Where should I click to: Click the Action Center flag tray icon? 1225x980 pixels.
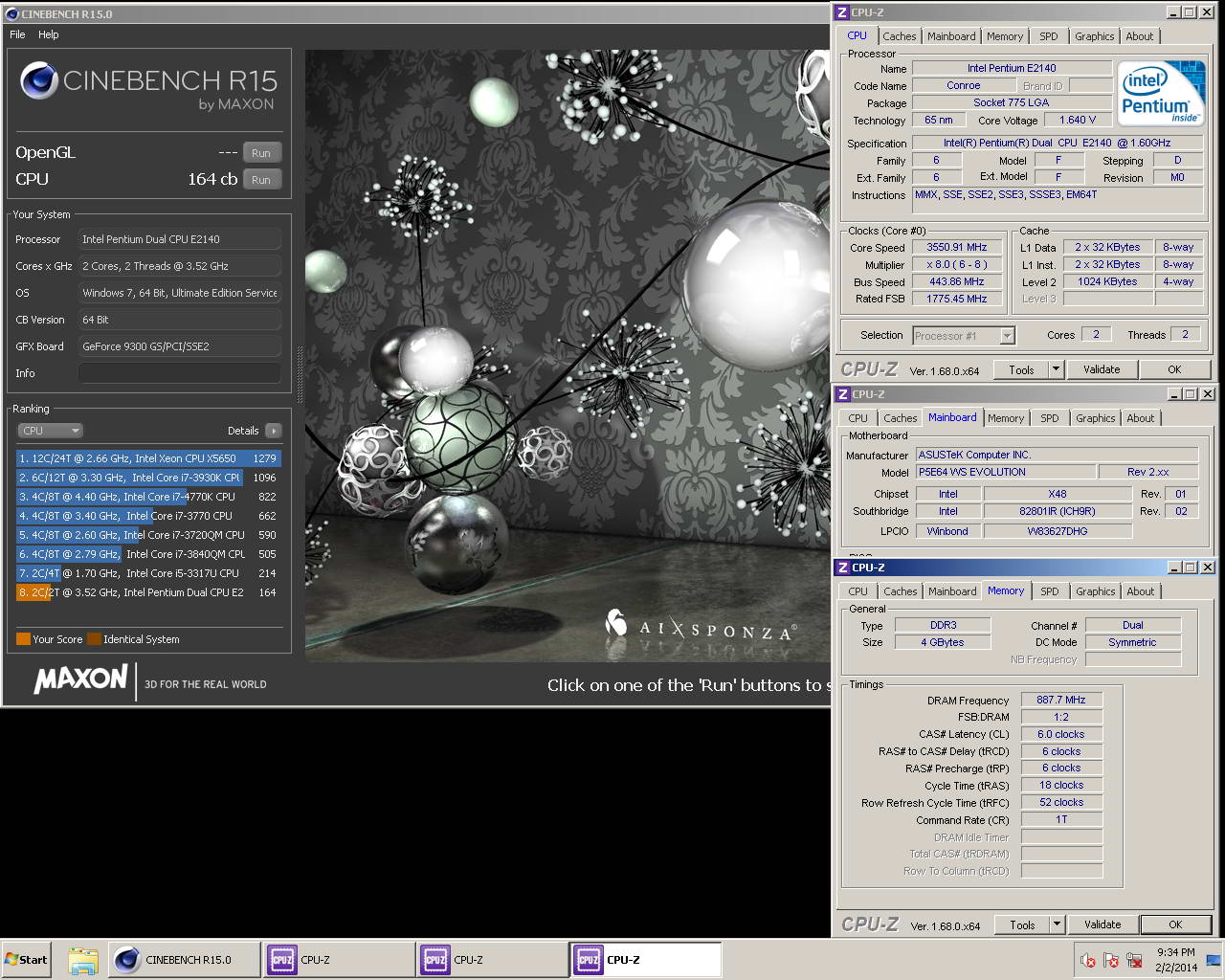(x=1111, y=960)
